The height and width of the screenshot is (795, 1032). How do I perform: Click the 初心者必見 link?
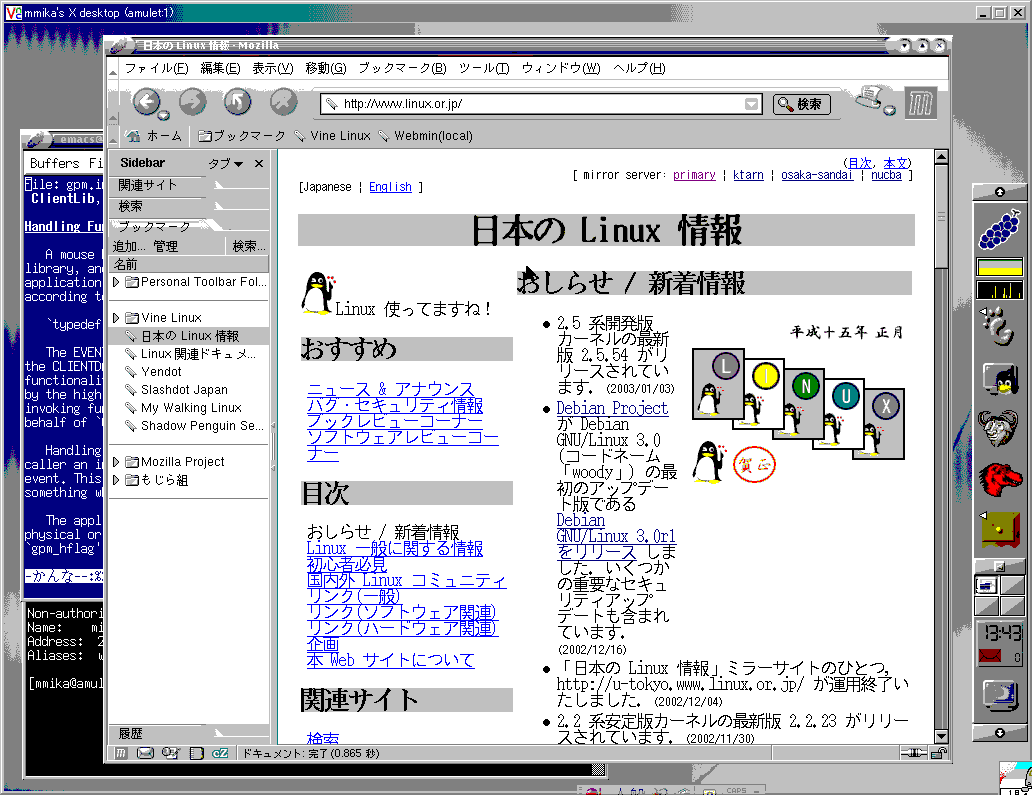pyautogui.click(x=347, y=565)
